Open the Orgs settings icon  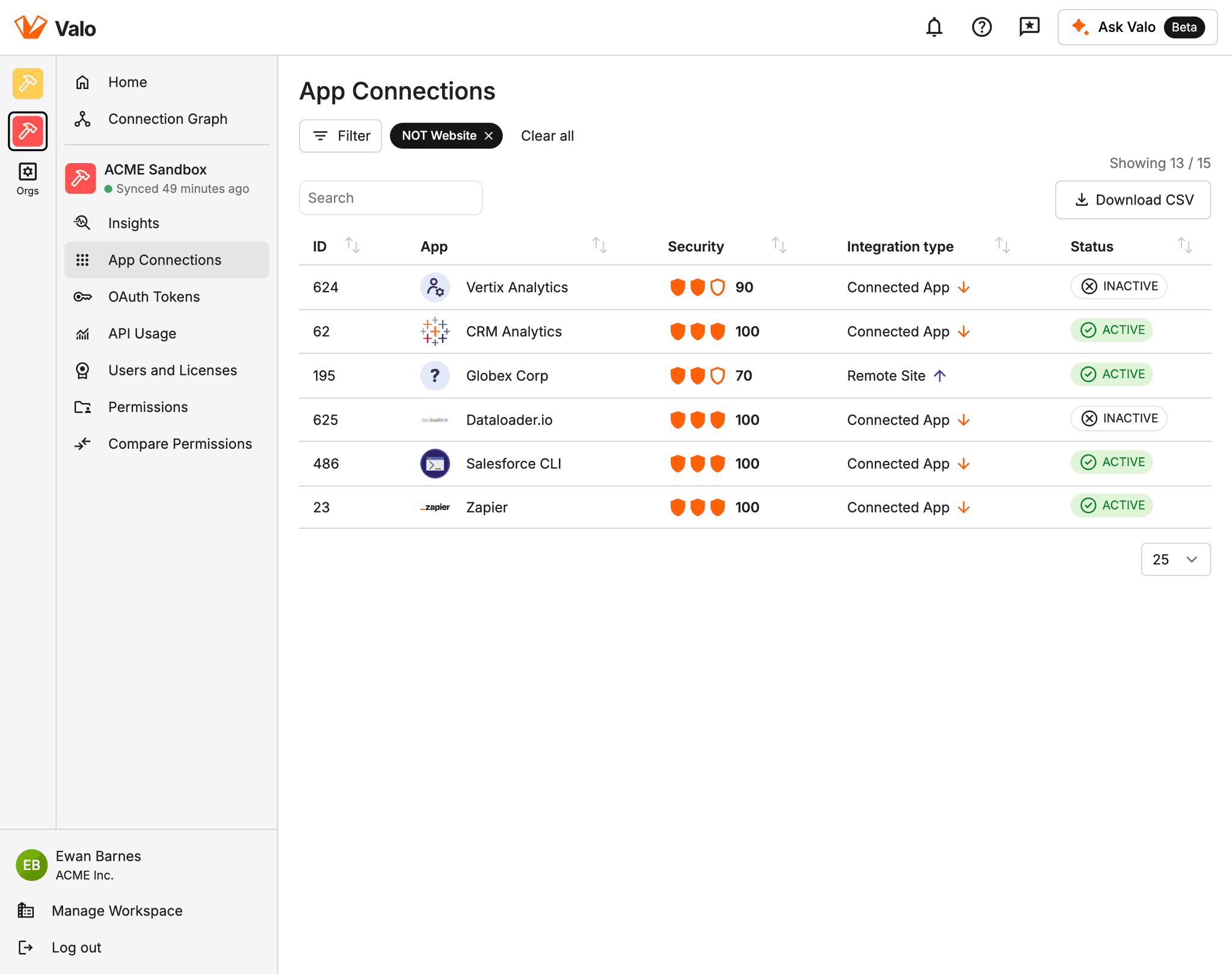(28, 179)
